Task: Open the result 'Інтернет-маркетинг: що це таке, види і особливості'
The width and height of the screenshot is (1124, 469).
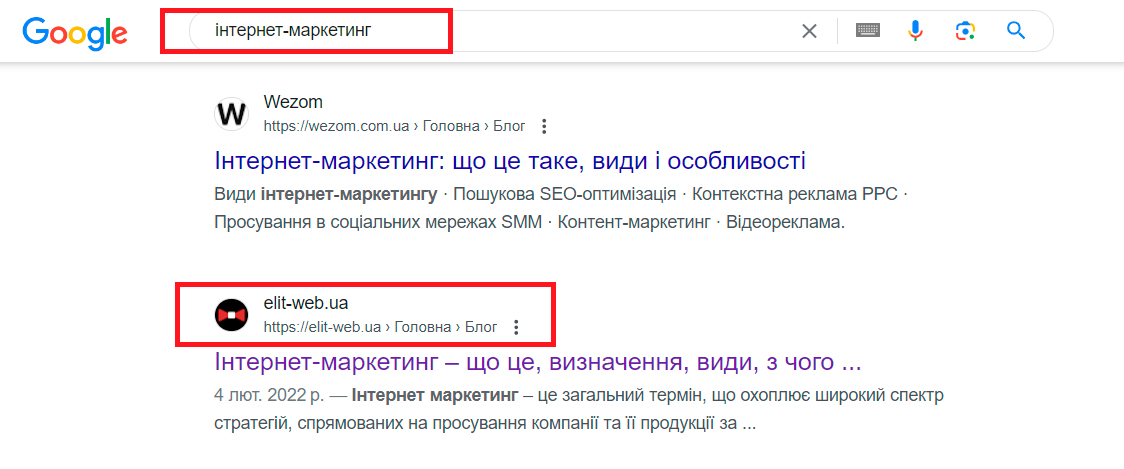Action: [510, 161]
